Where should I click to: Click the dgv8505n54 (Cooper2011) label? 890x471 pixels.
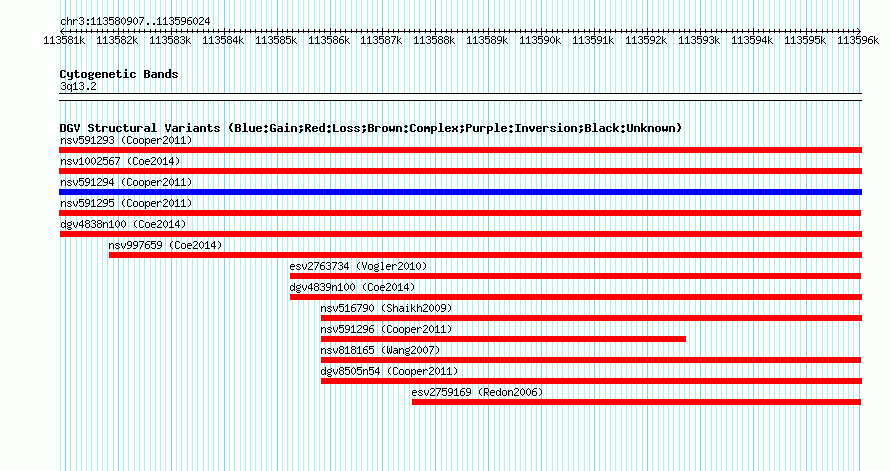(389, 371)
